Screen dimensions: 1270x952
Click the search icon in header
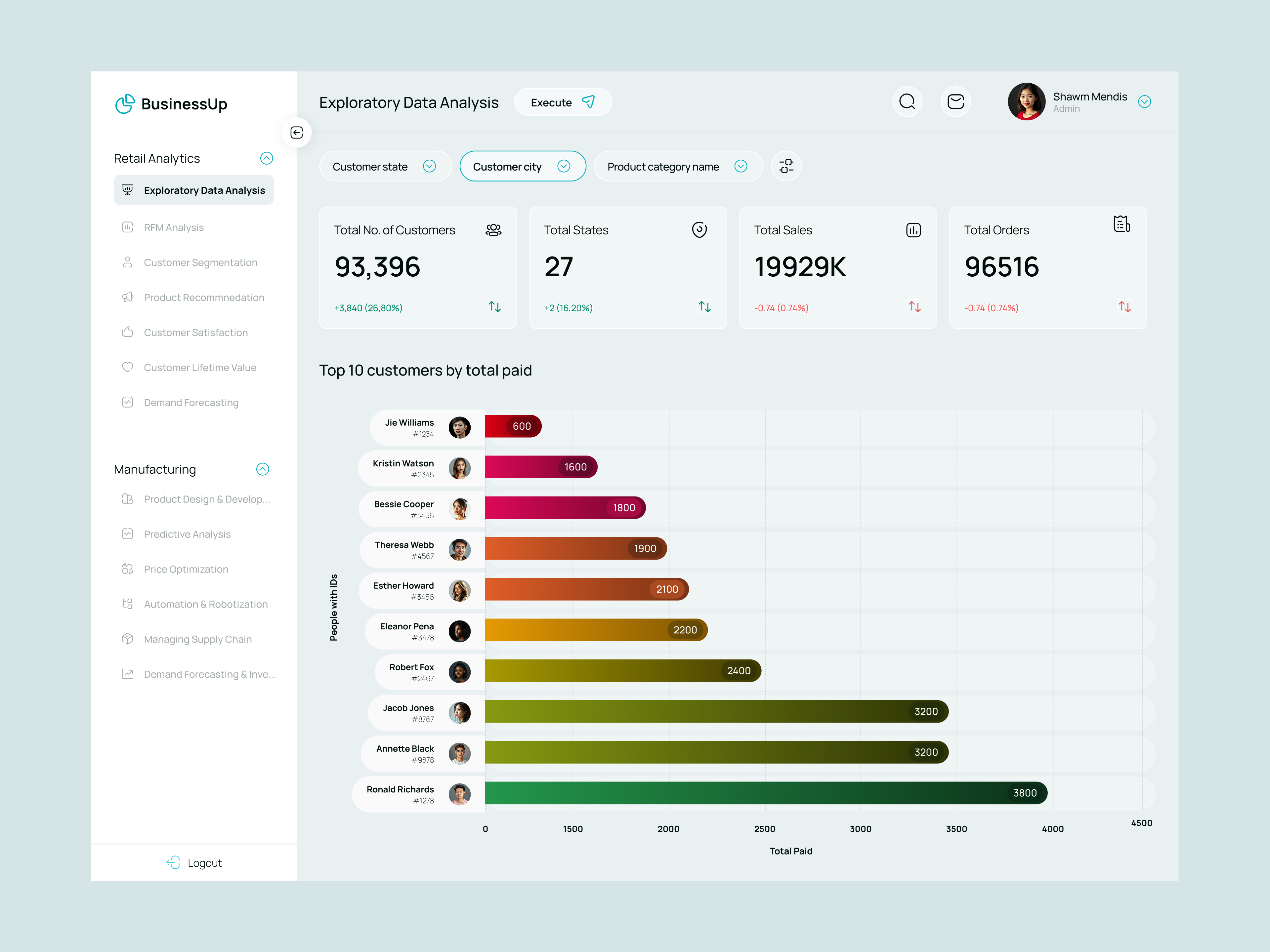click(907, 101)
